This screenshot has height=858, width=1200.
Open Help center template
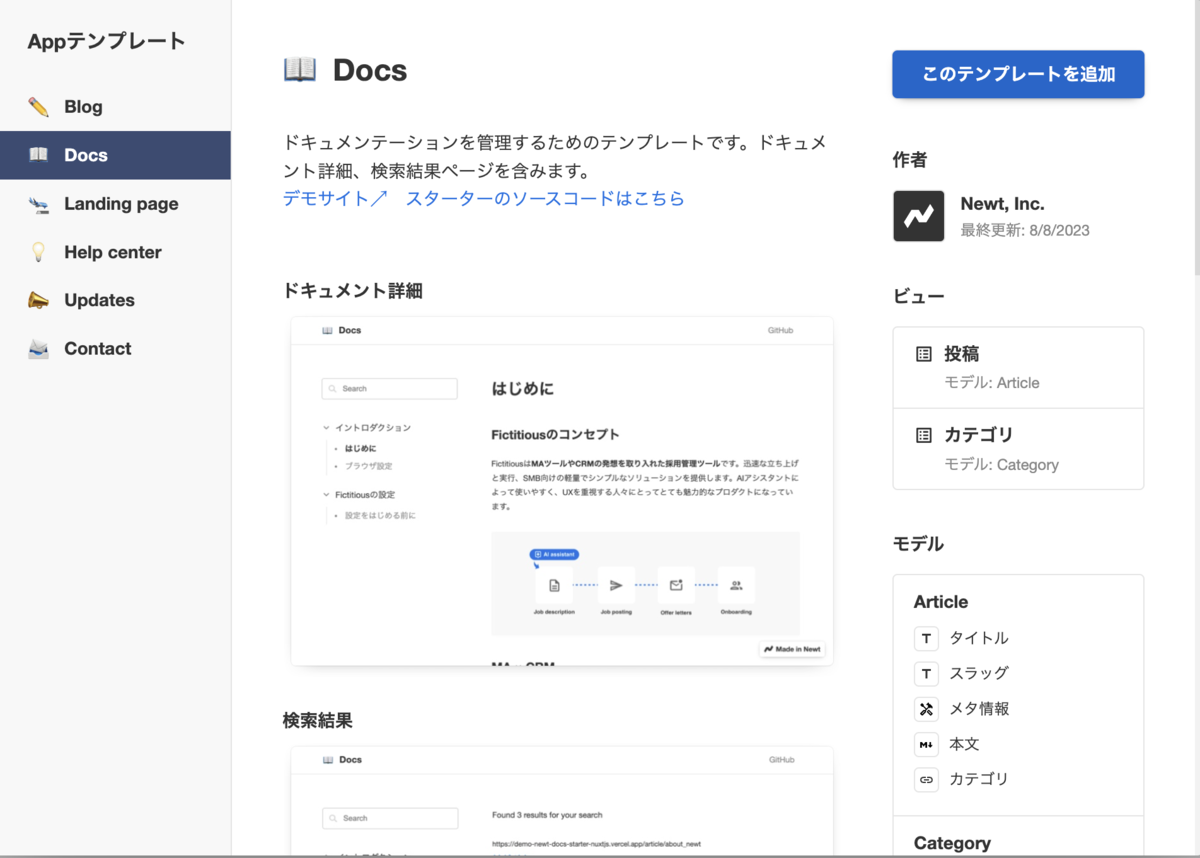115,252
